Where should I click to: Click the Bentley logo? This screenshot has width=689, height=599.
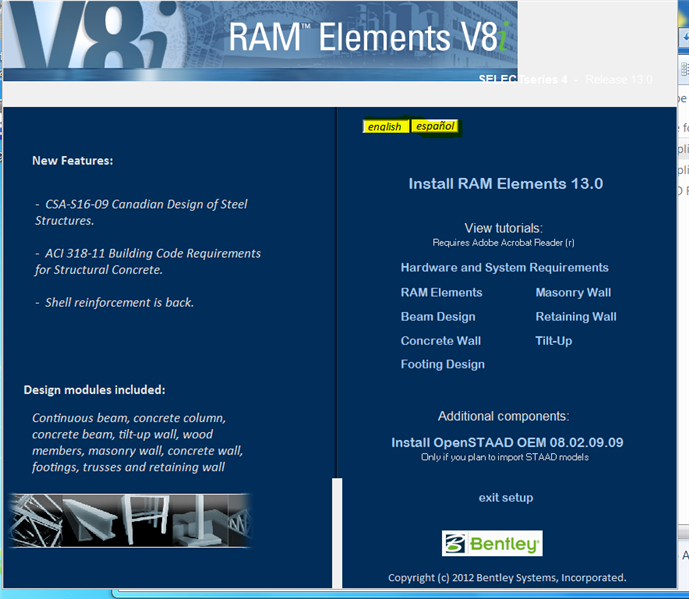point(492,544)
